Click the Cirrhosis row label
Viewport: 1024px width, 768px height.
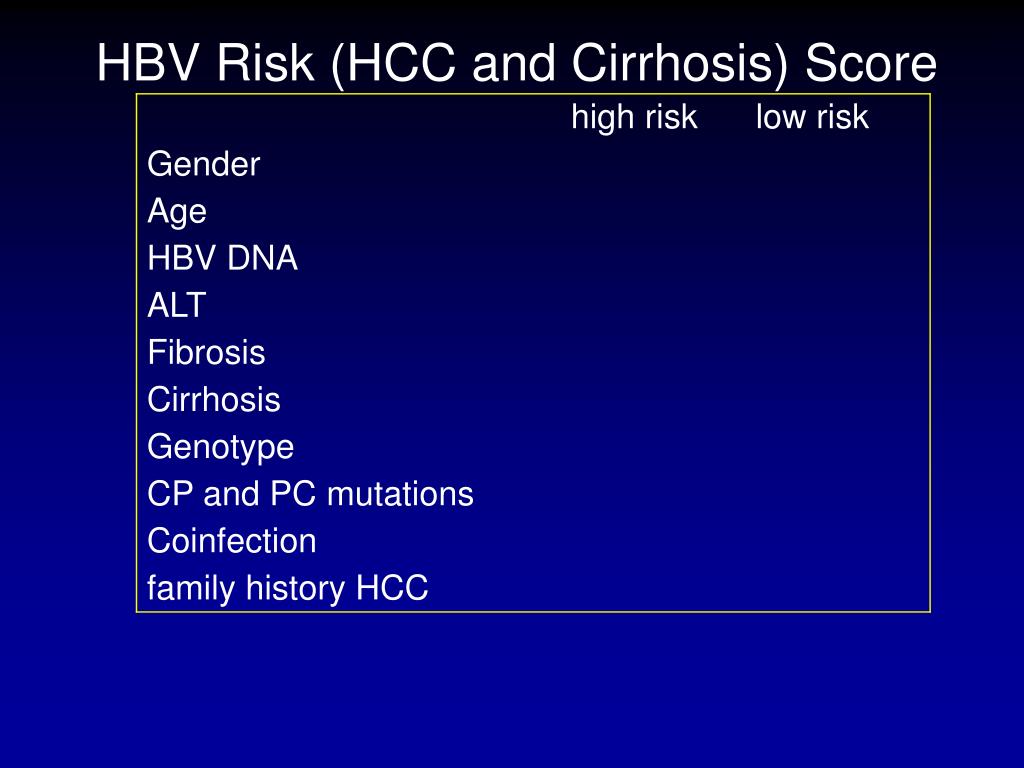214,400
